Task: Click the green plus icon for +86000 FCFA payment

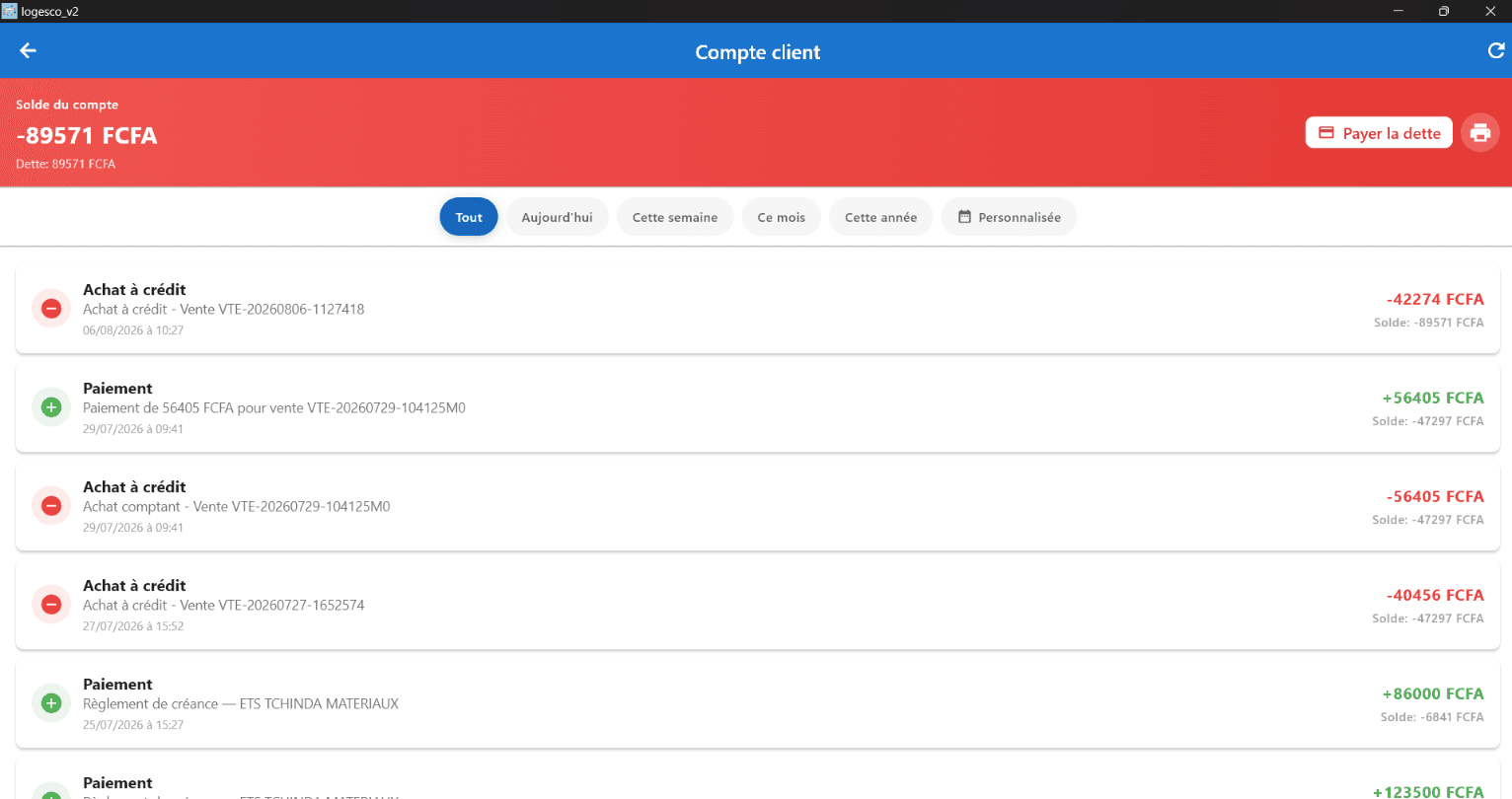Action: pyautogui.click(x=51, y=703)
